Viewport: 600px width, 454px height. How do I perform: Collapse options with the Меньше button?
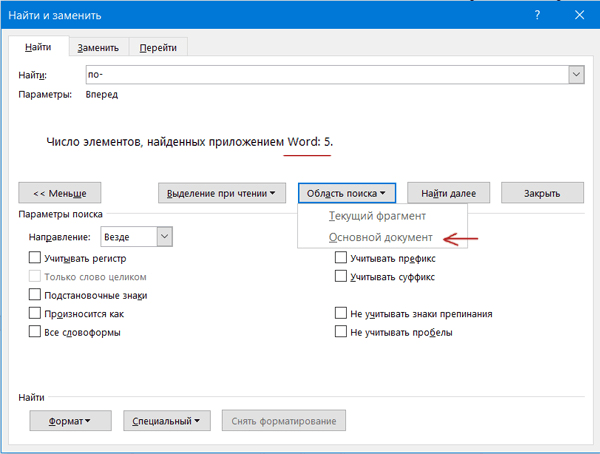pos(60,193)
